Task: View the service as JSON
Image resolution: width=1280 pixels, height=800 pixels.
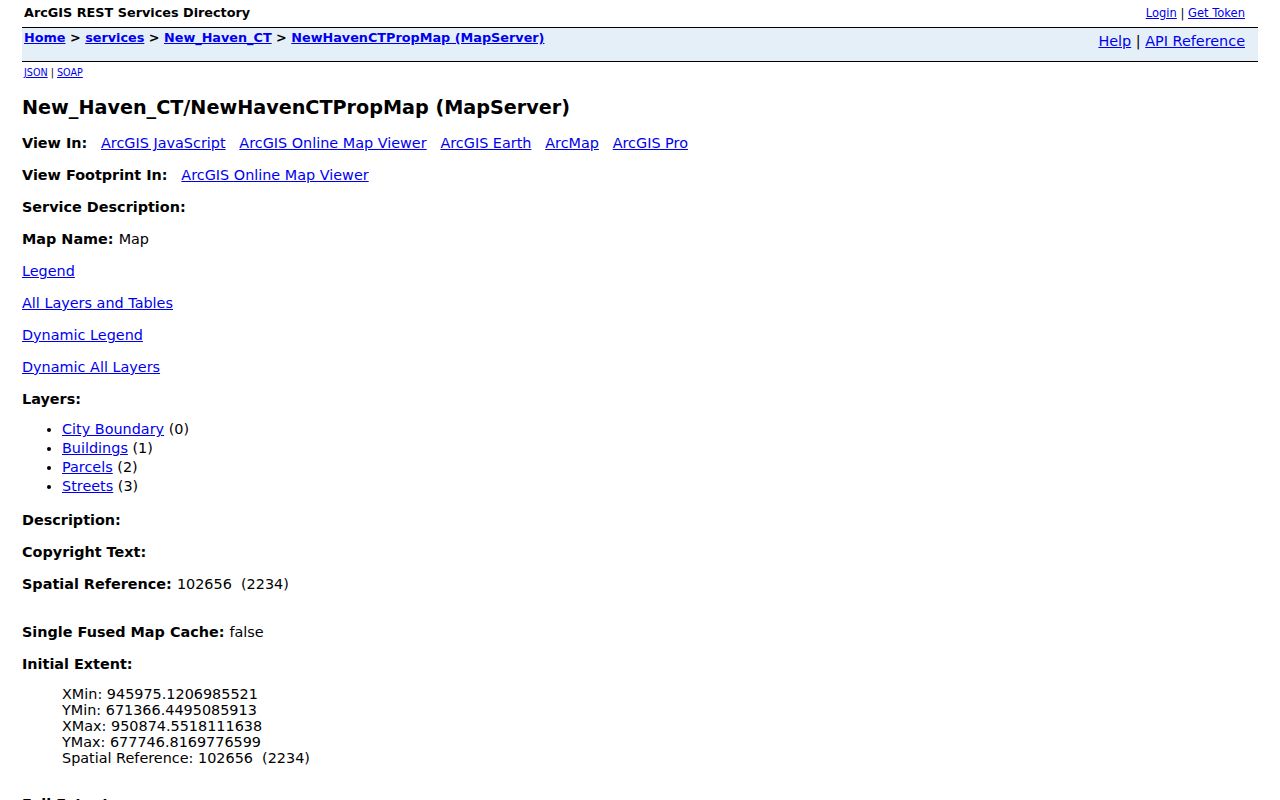Action: 35,72
